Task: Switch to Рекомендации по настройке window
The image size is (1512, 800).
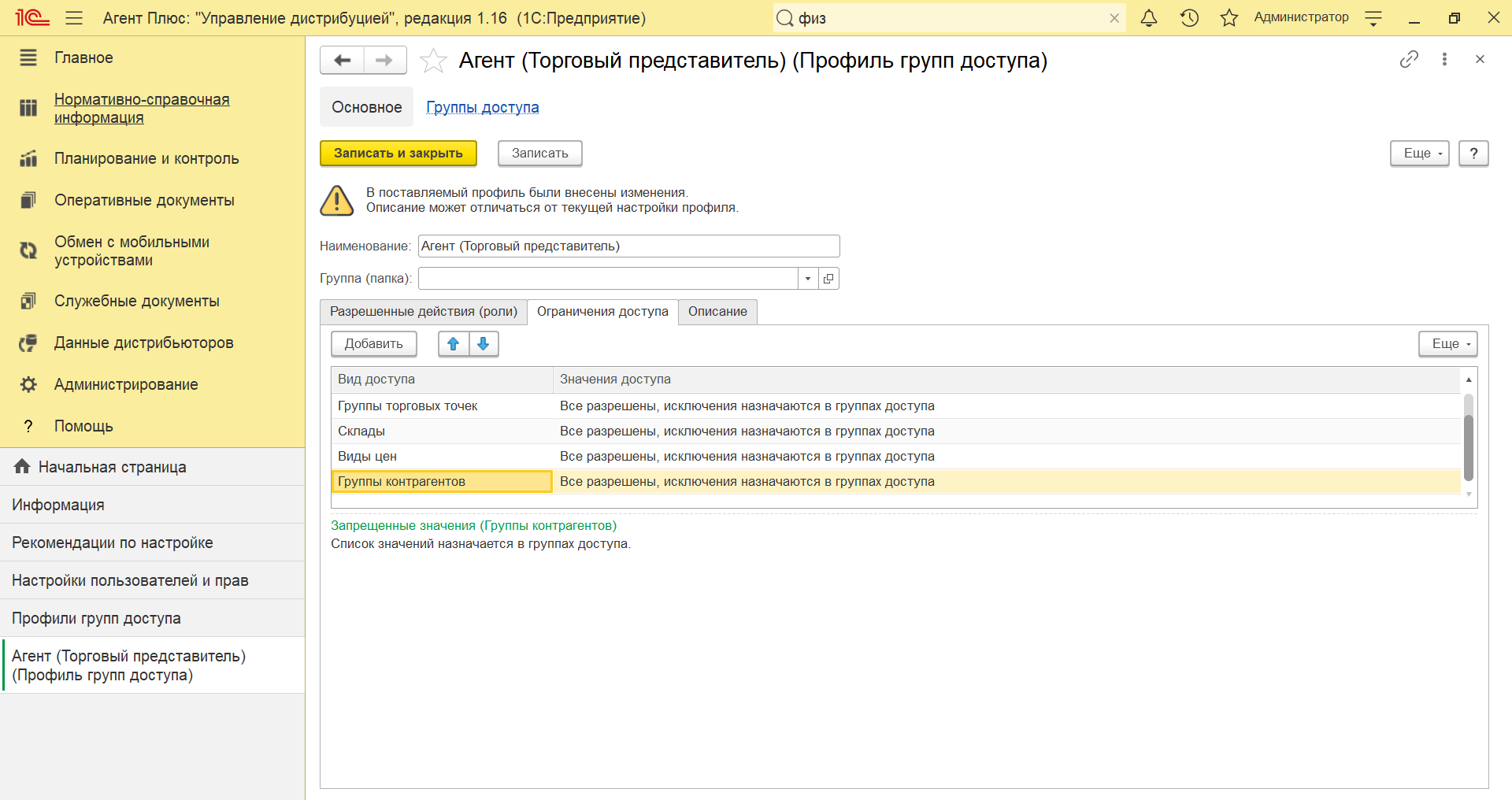Action: point(152,543)
